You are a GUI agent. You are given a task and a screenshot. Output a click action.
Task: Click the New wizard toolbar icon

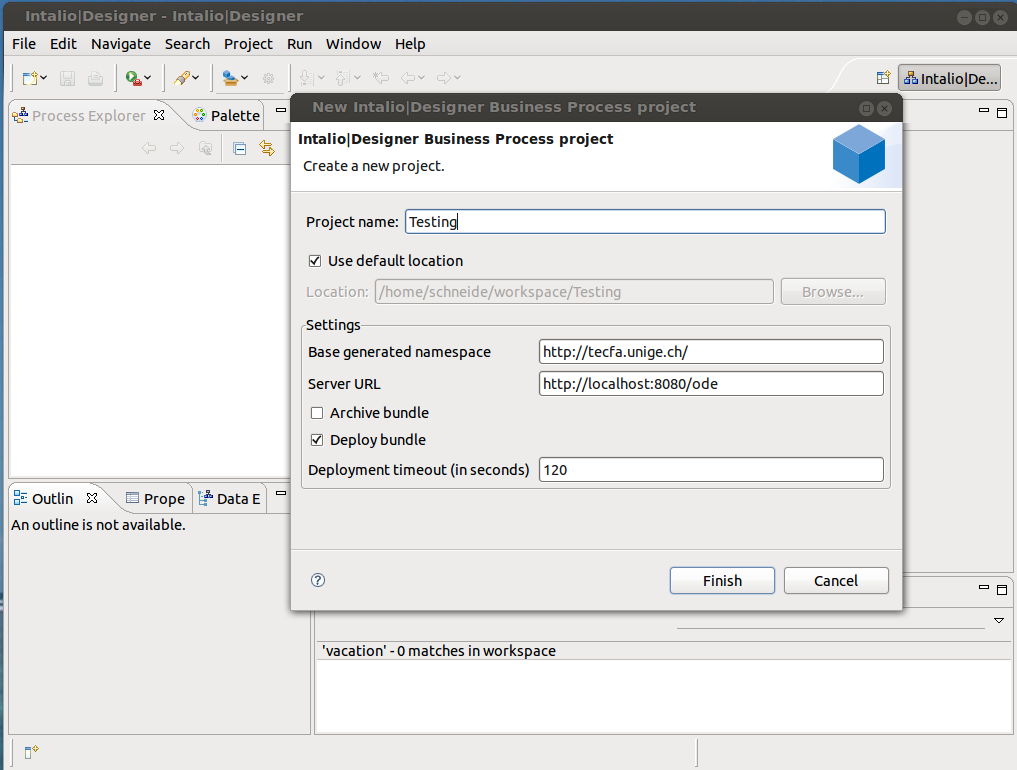(x=30, y=78)
